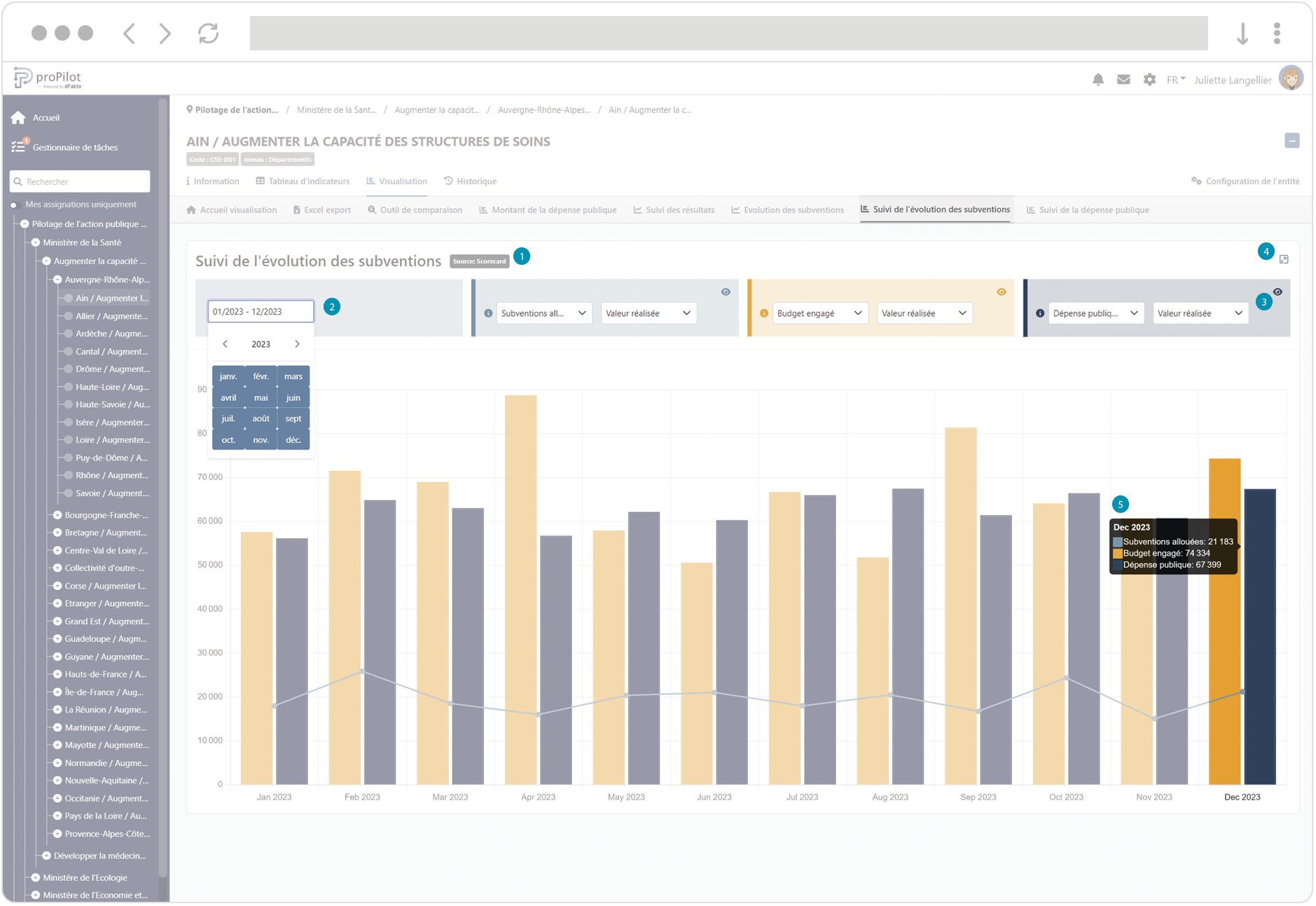1316x906 pixels.
Task: Click the expand chart fullscreen icon
Action: (1284, 259)
